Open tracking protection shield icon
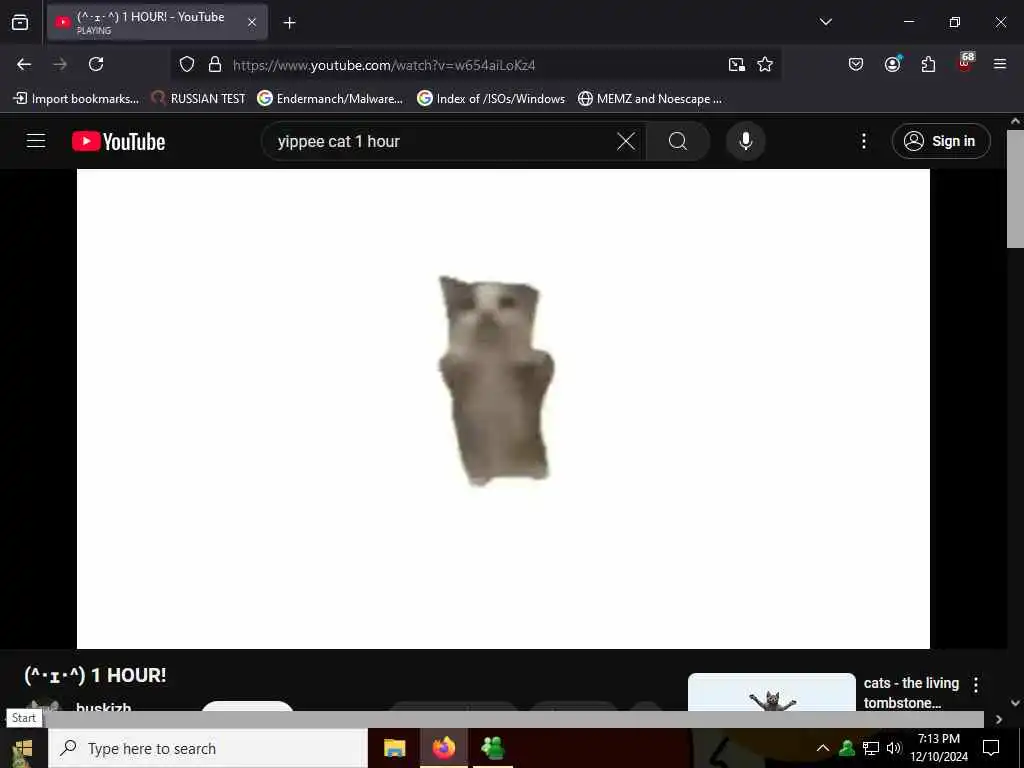Image resolution: width=1024 pixels, height=768 pixels. click(187, 64)
